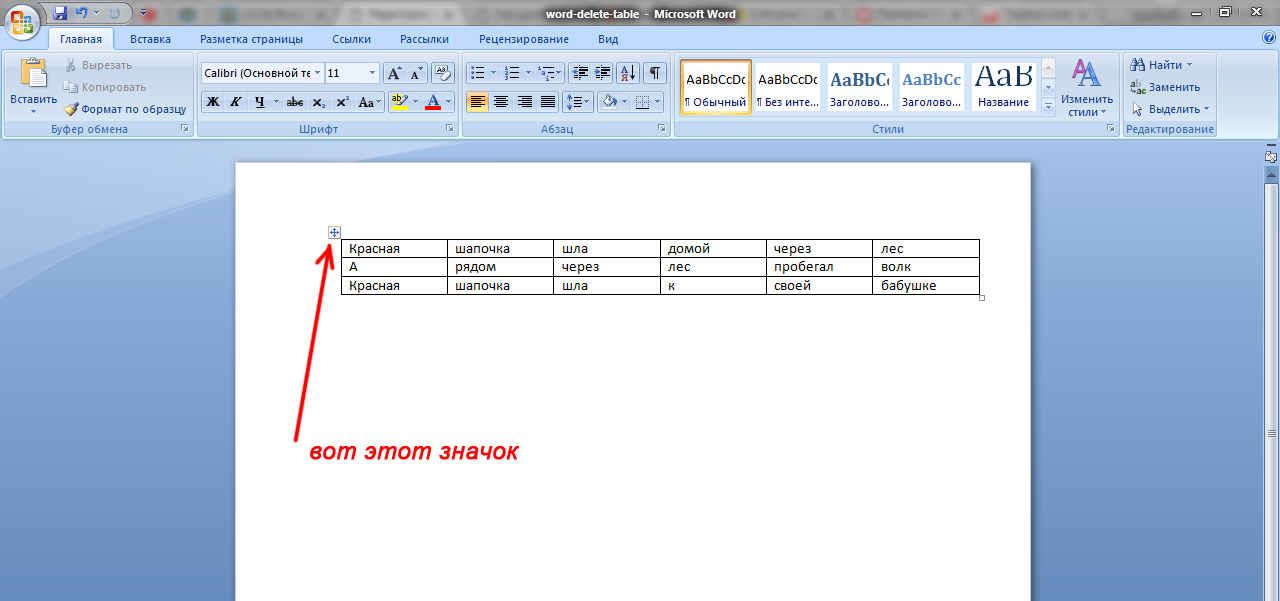Viewport: 1280px width, 601px height.
Task: Toggle bold (Ж) formatting
Action: [213, 102]
